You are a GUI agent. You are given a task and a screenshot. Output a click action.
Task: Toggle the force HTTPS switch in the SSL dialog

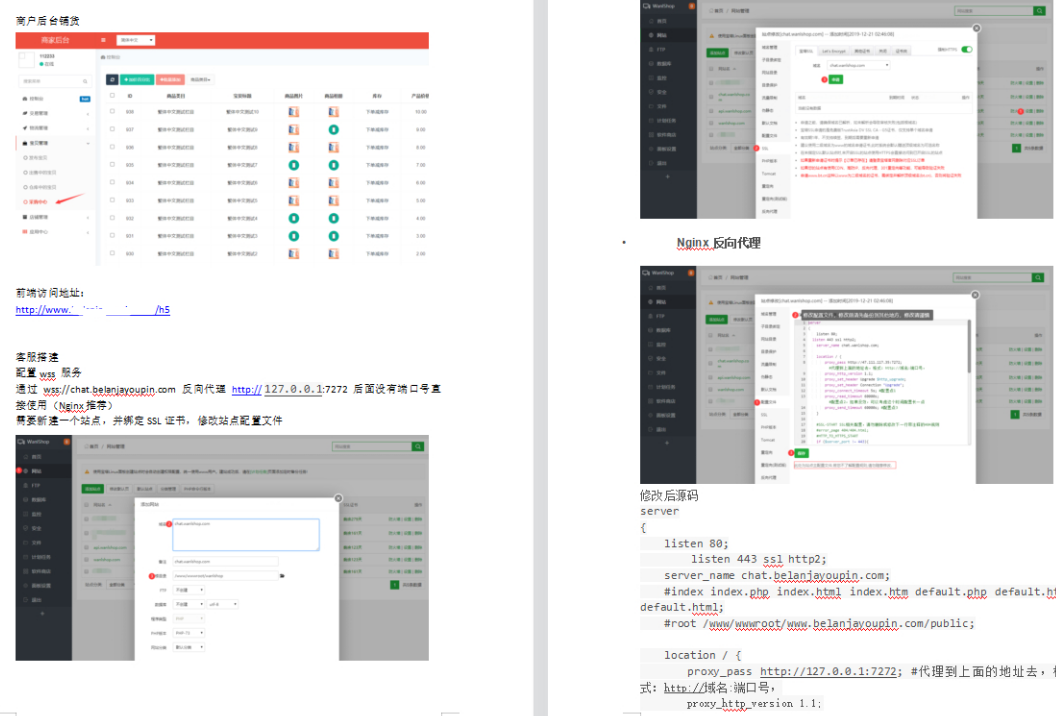pyautogui.click(x=966, y=49)
